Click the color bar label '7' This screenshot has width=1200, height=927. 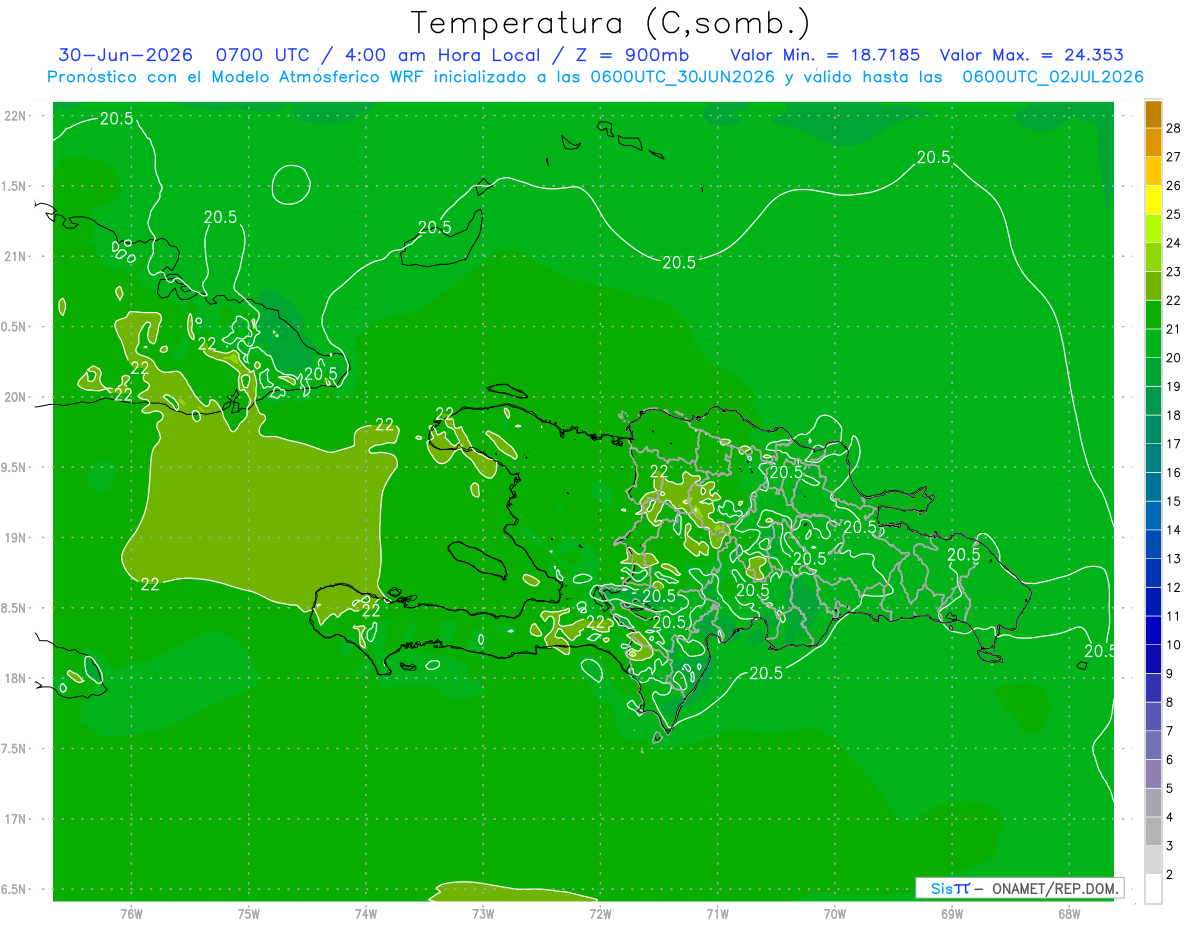point(1170,731)
